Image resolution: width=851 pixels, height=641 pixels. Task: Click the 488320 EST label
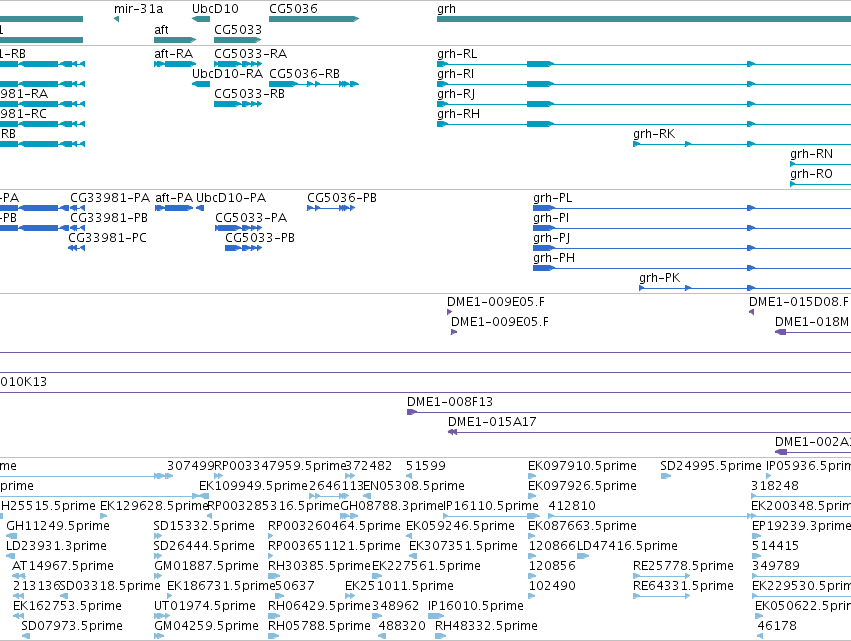pyautogui.click(x=402, y=626)
